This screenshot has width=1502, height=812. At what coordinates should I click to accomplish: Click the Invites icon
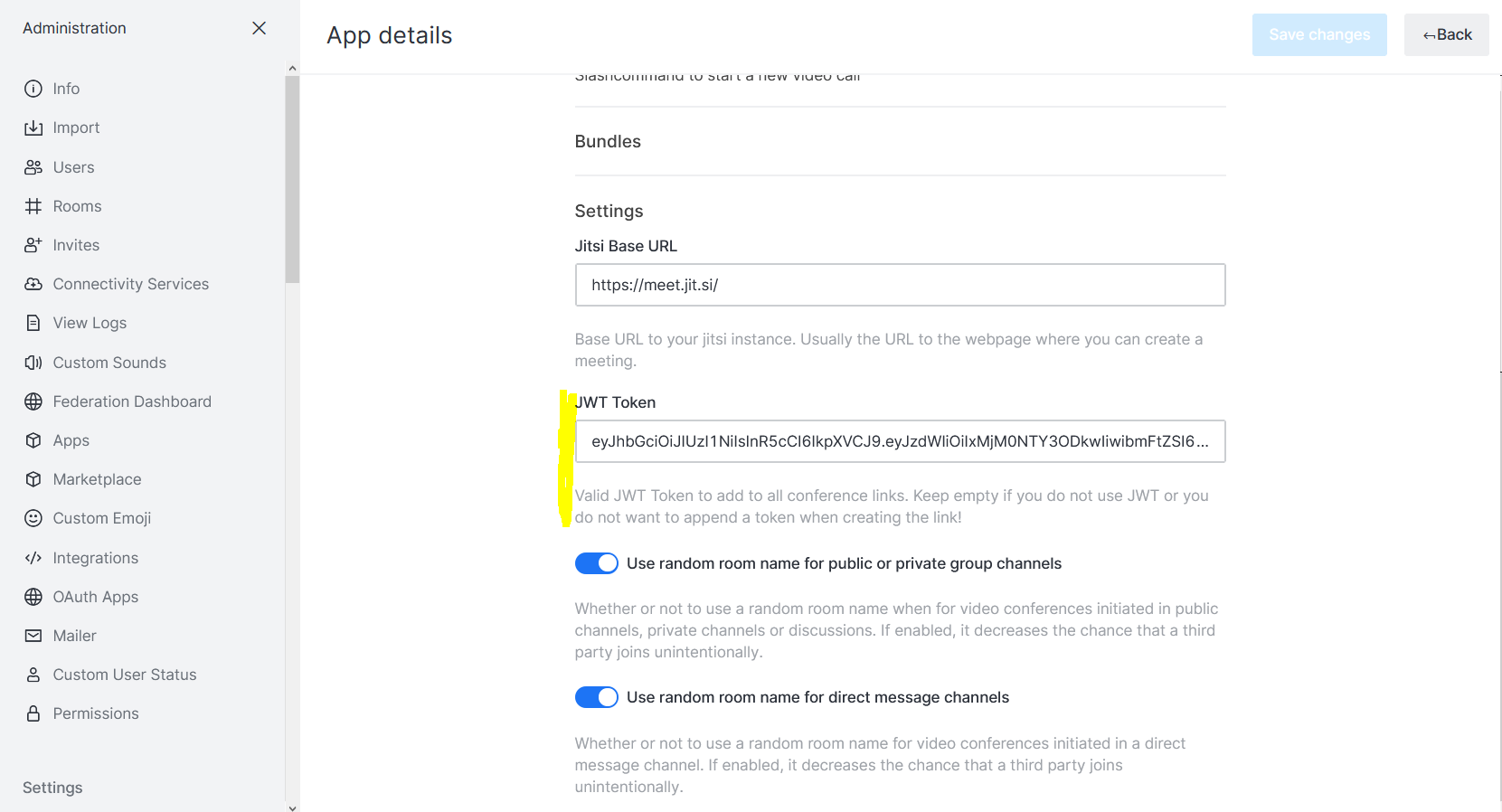(x=33, y=244)
